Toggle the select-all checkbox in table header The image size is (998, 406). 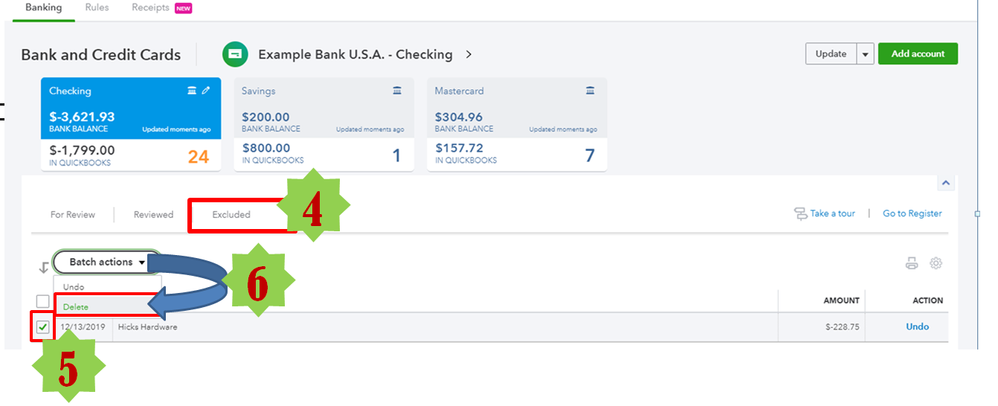click(x=42, y=301)
